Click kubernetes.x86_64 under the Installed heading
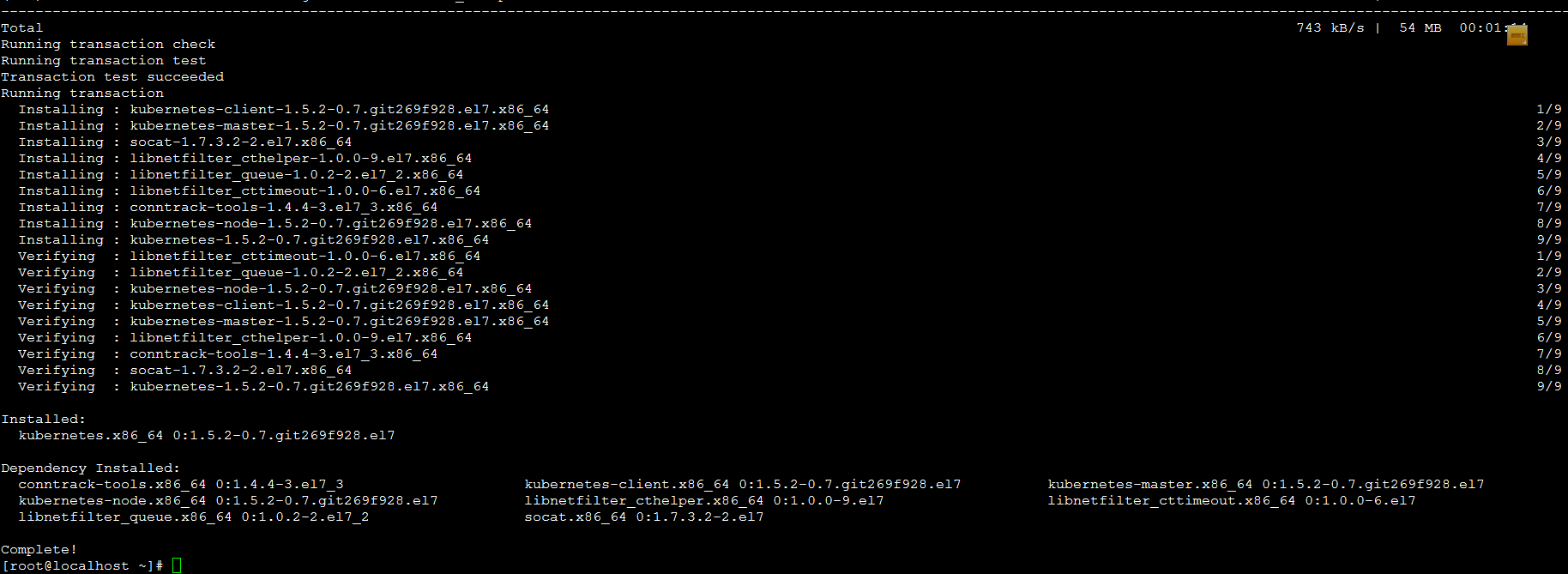This screenshot has width=1568, height=574. tap(91, 435)
